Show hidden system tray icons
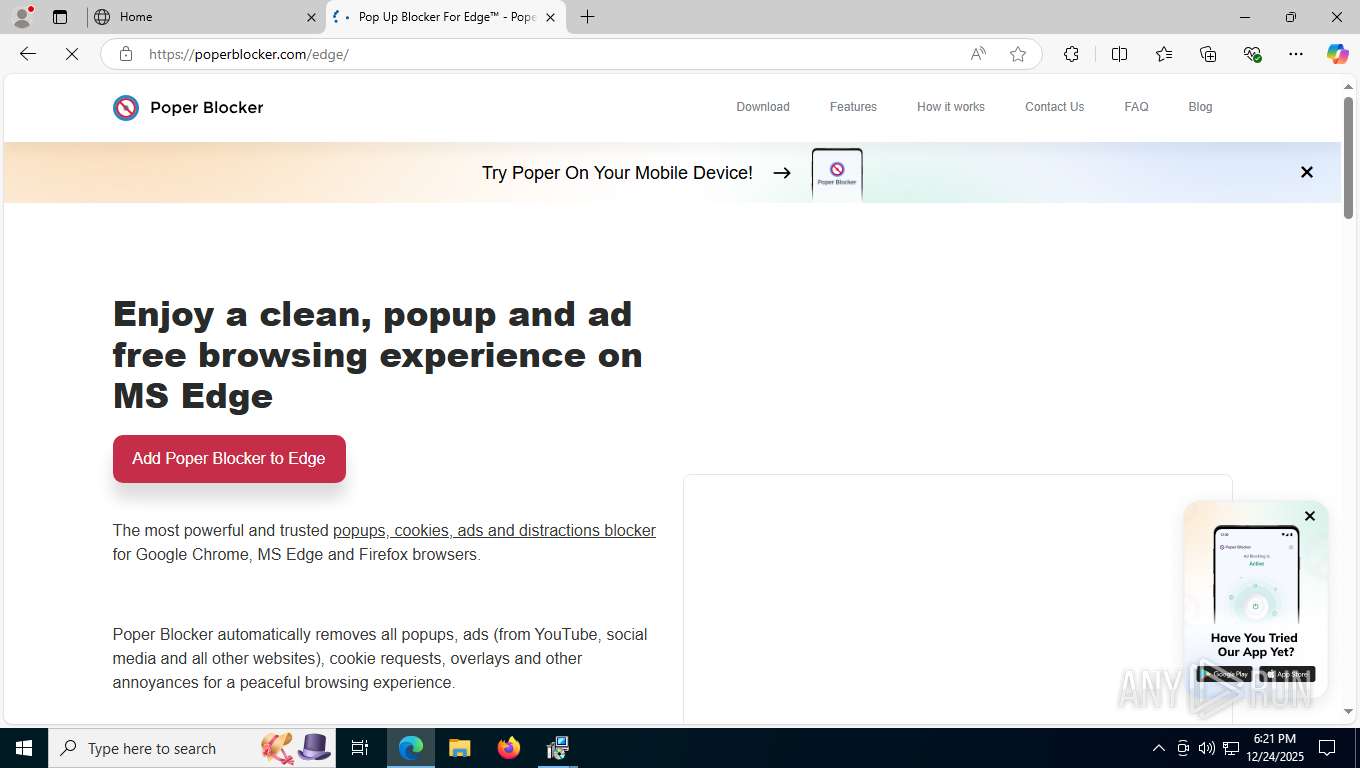1360x768 pixels. point(1158,748)
